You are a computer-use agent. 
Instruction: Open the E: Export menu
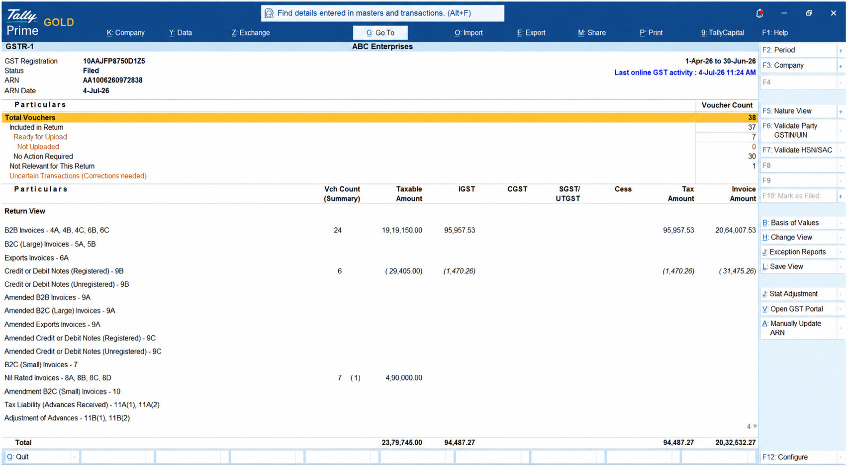(531, 32)
